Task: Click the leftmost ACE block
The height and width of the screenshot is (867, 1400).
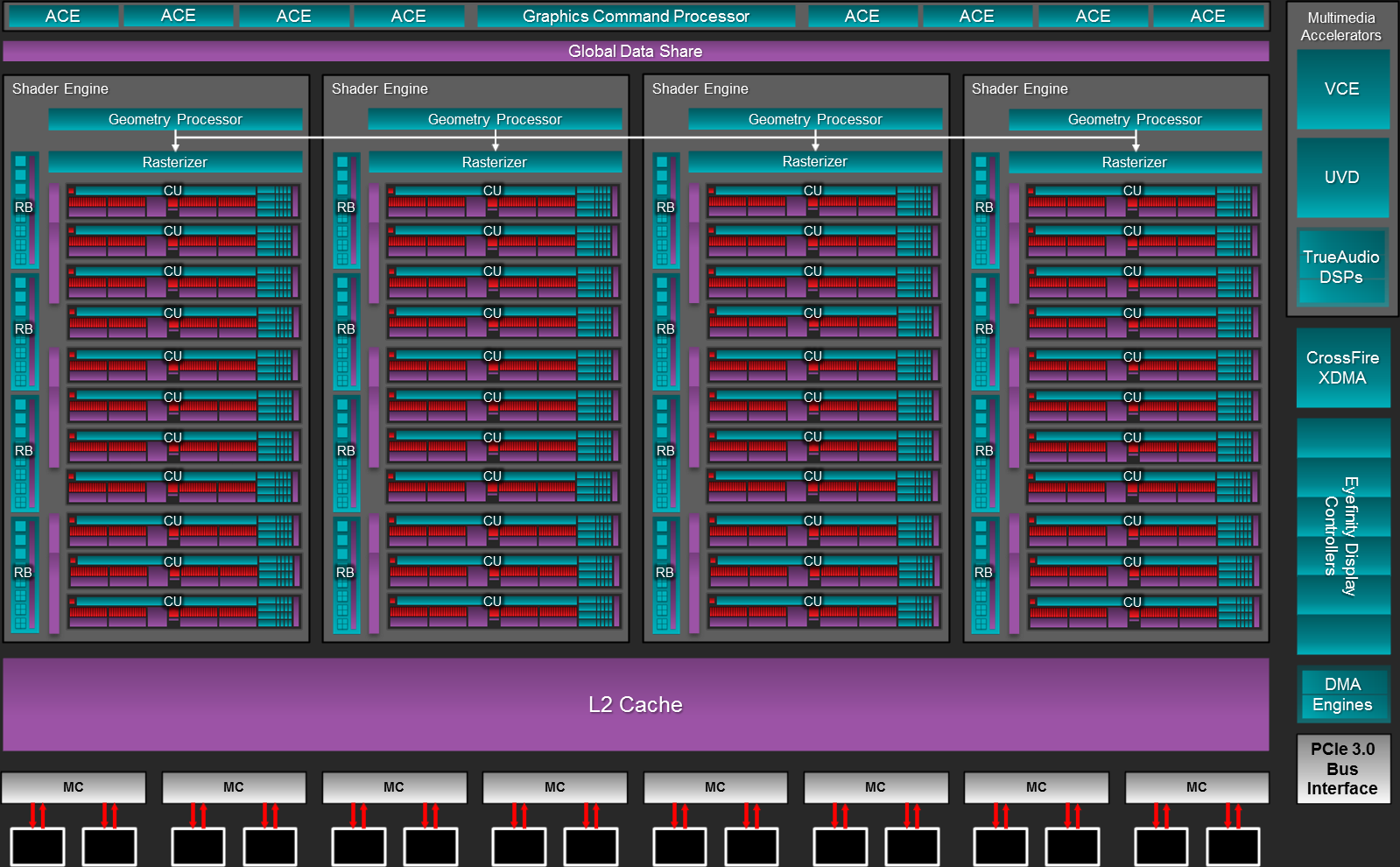Action: pyautogui.click(x=63, y=17)
